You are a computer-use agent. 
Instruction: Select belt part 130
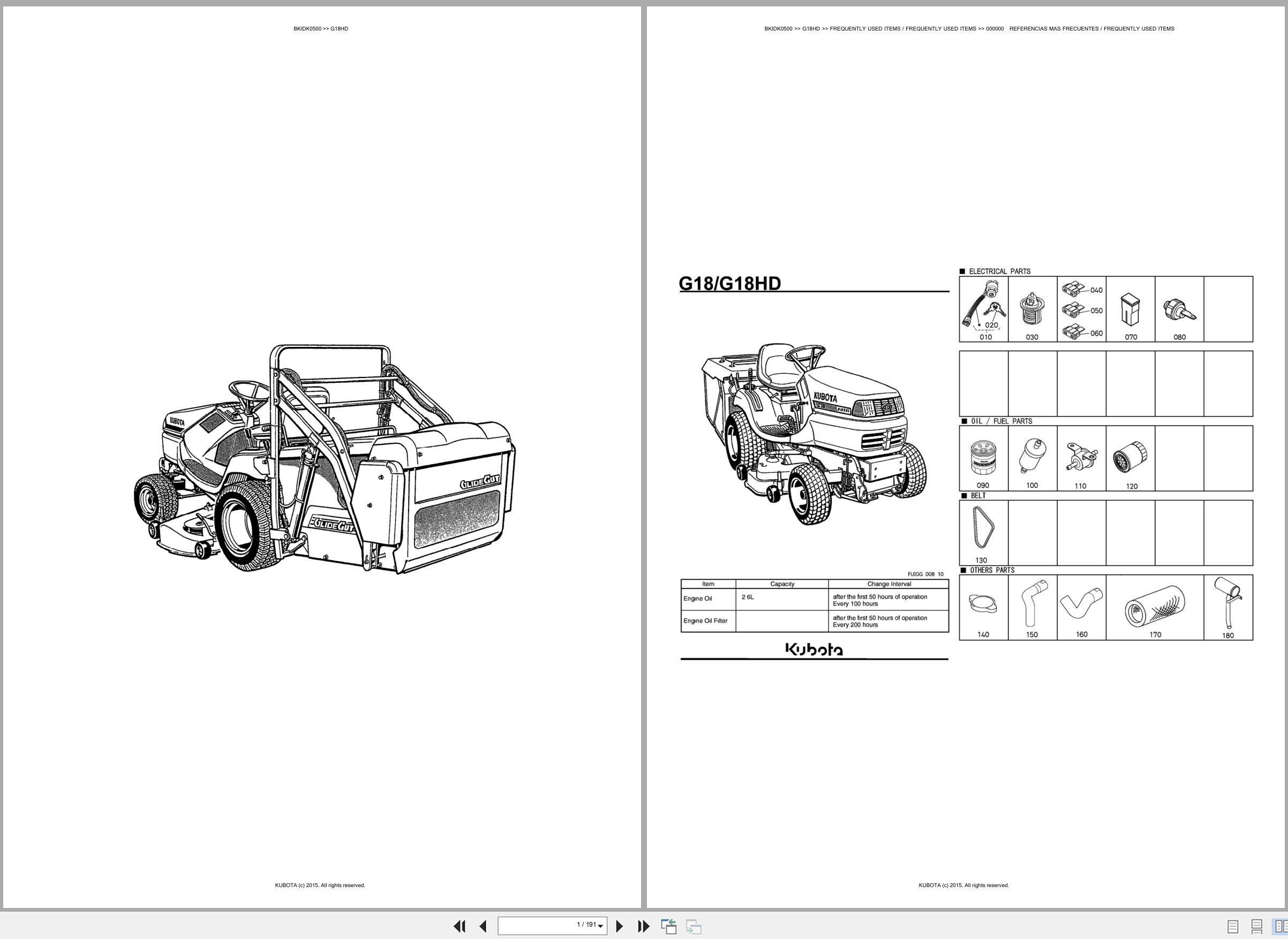[x=984, y=533]
